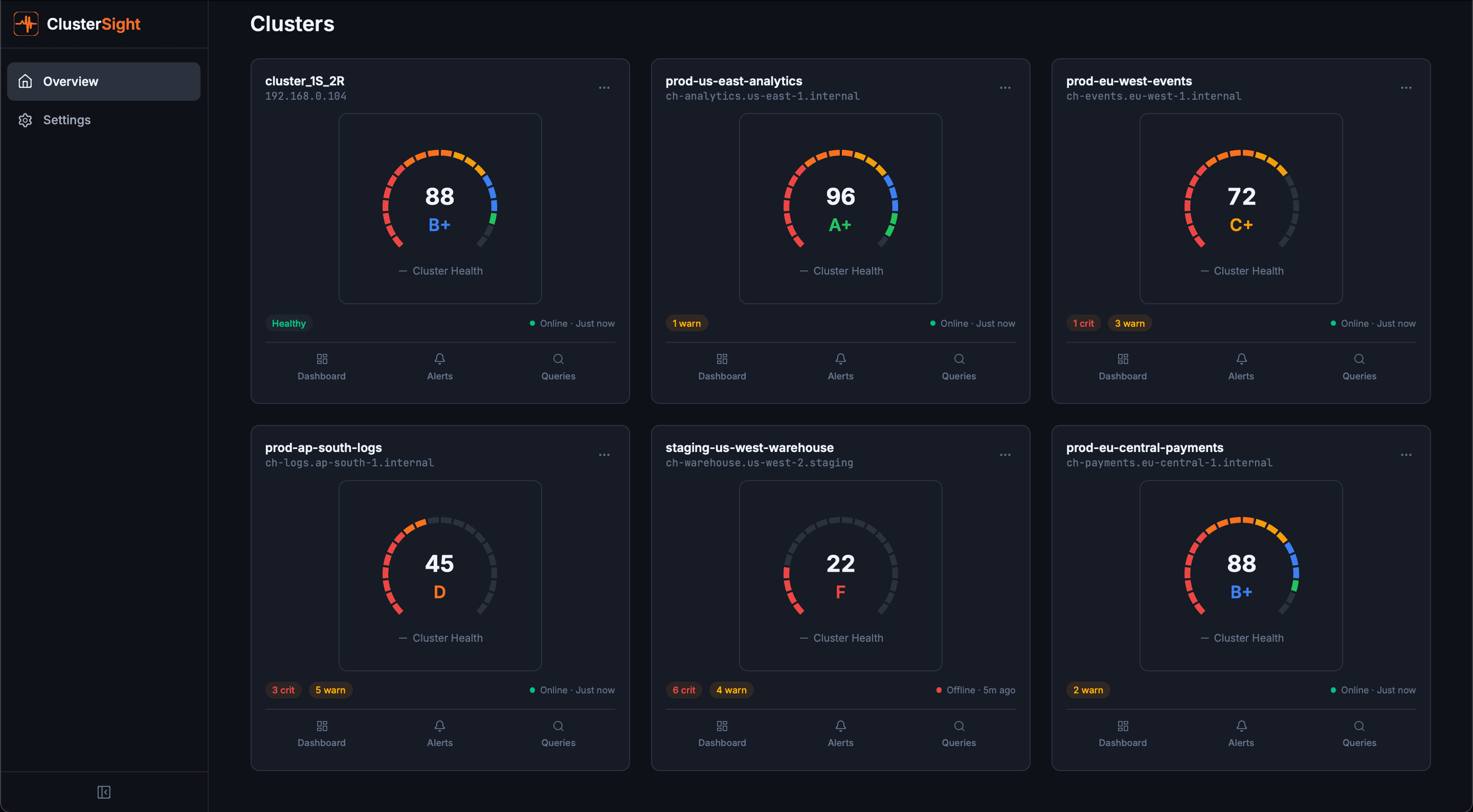
Task: Open Queries for prod-ap-south-logs
Action: [x=558, y=734]
